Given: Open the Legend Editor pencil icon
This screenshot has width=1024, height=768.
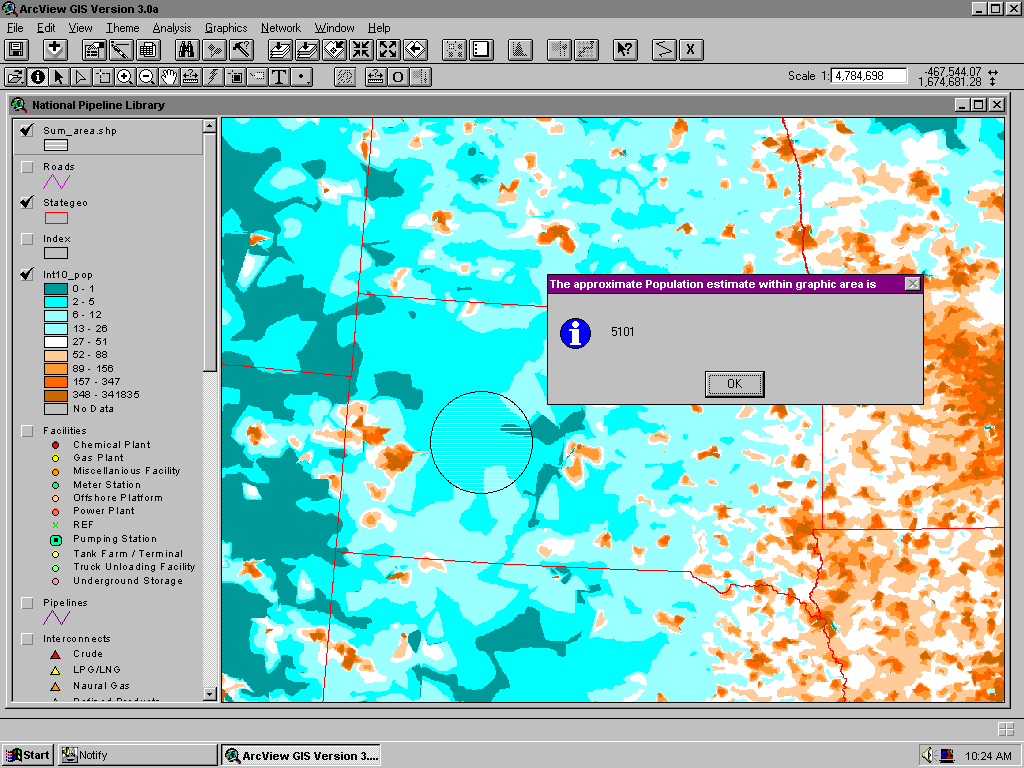Looking at the screenshot, I should coord(121,50).
